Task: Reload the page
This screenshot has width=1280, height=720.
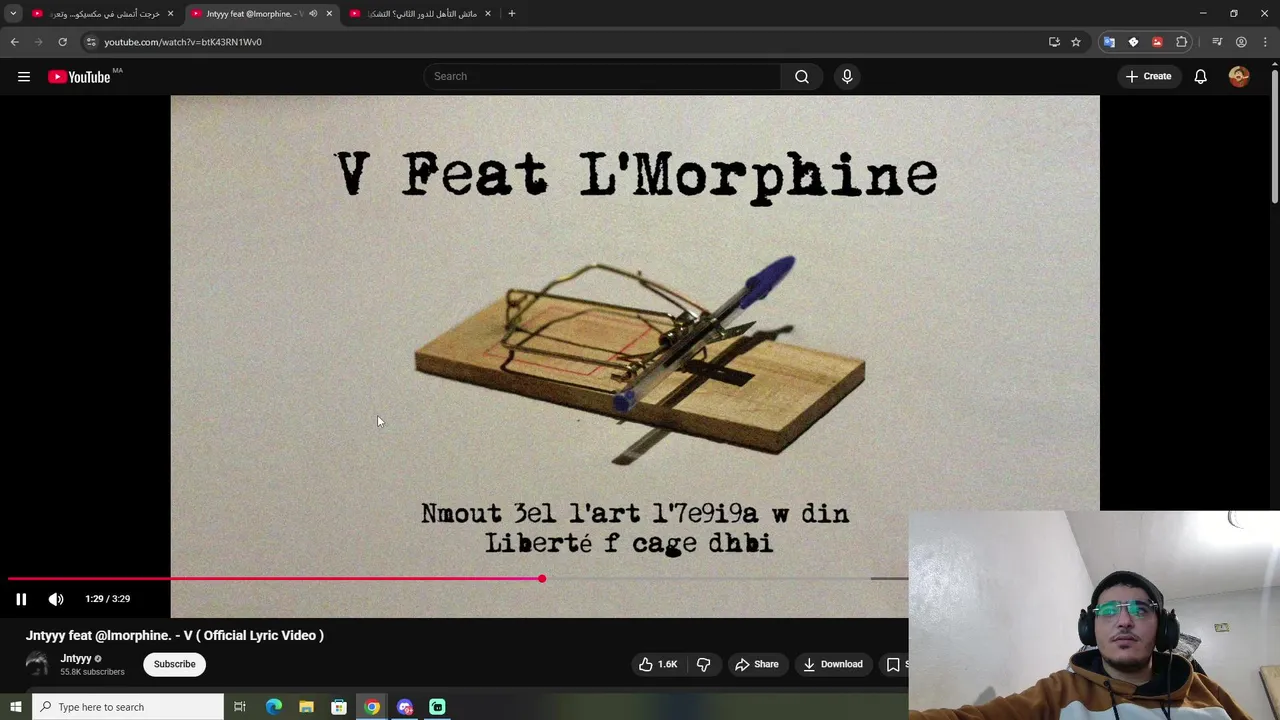Action: [62, 42]
